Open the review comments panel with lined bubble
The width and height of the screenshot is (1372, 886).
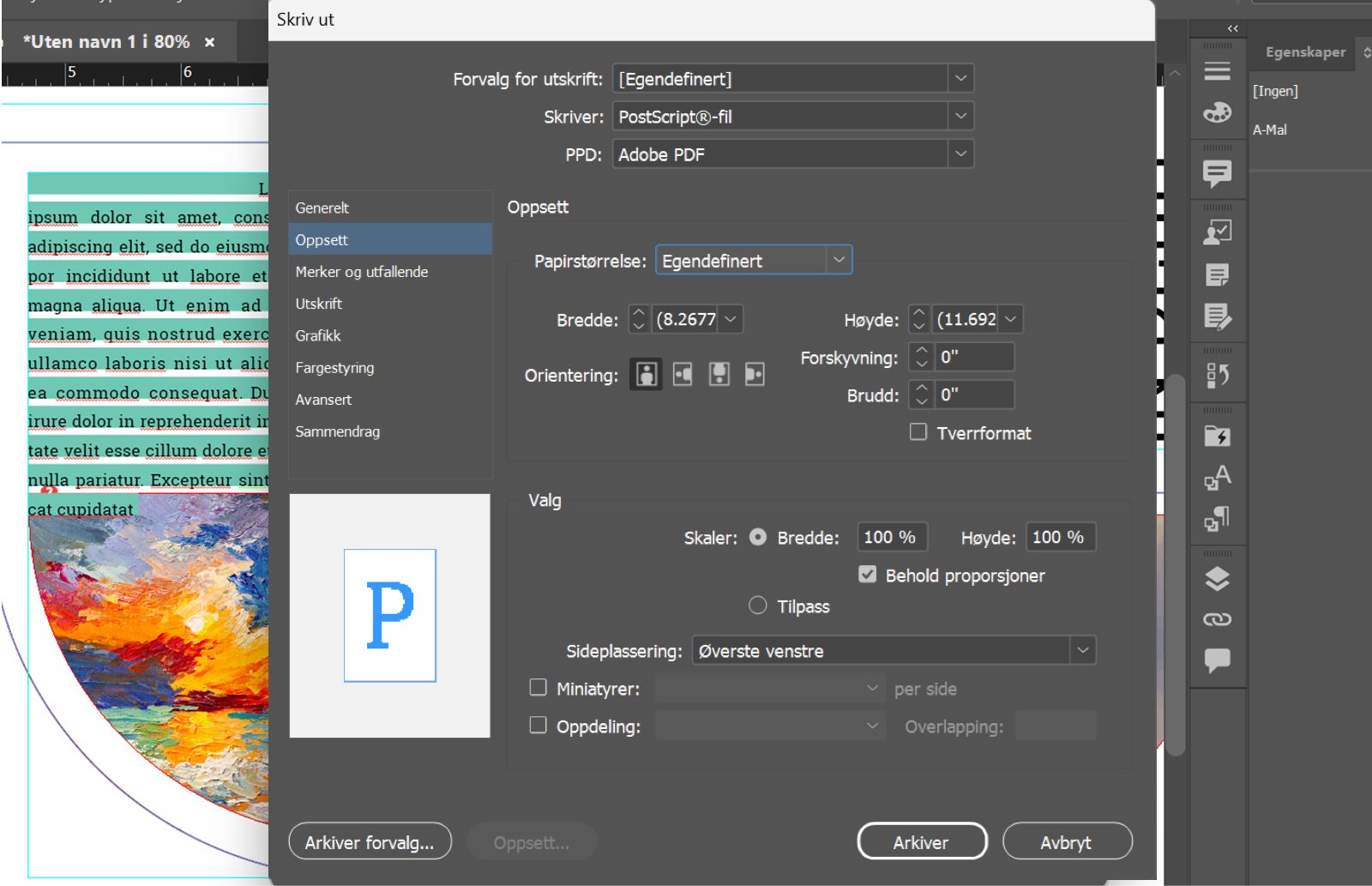click(1217, 174)
